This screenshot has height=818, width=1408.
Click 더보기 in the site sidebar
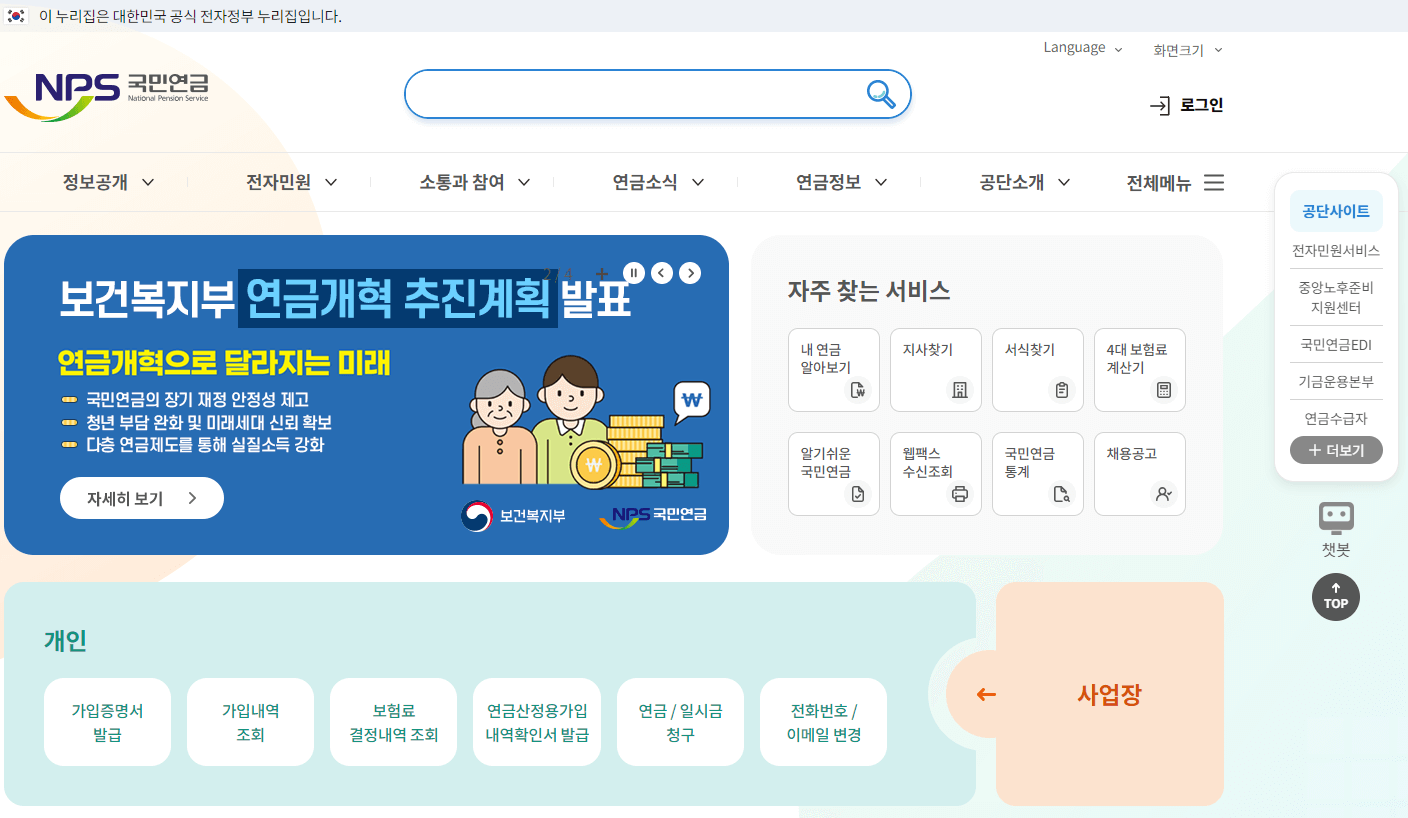coord(1335,450)
